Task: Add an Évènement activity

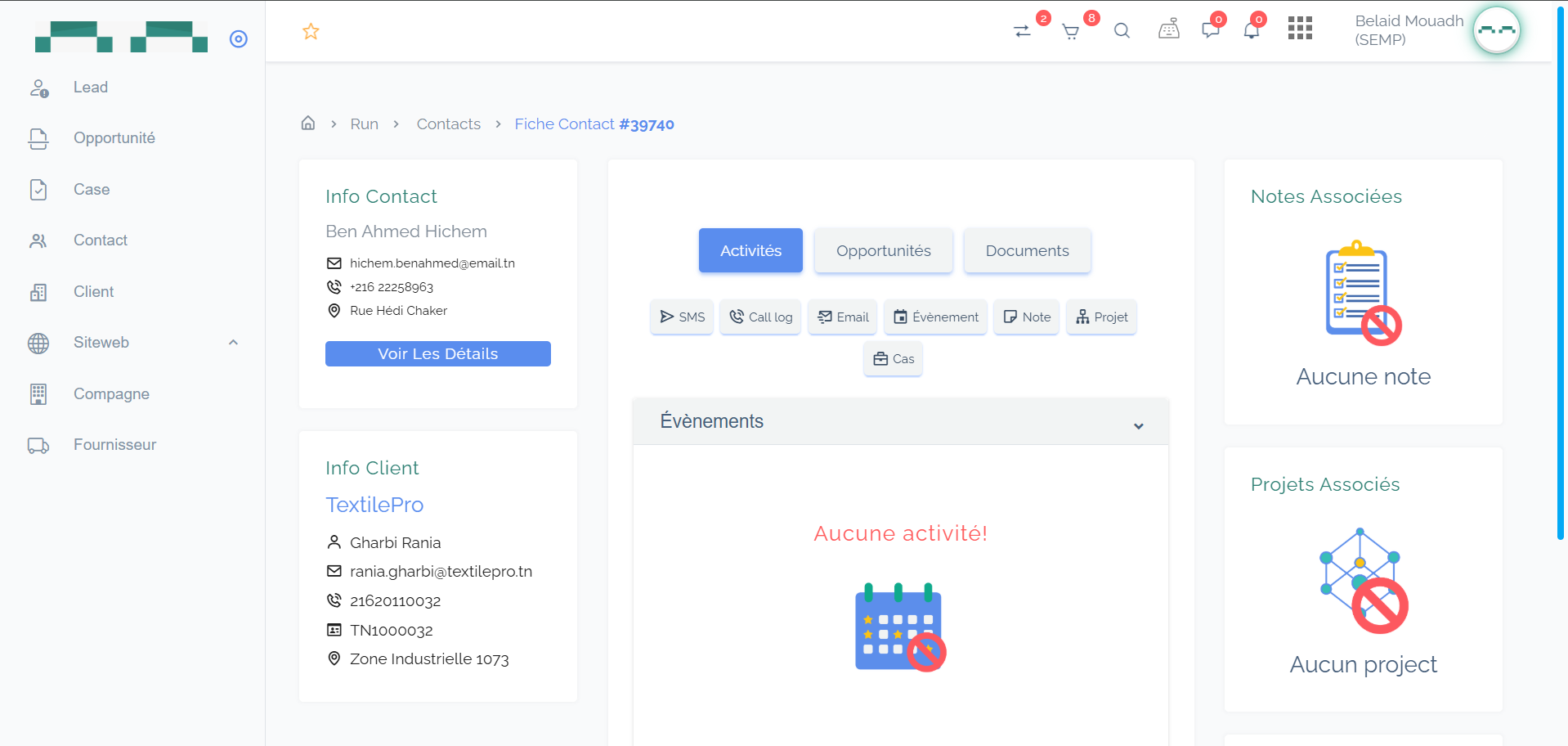Action: point(935,317)
